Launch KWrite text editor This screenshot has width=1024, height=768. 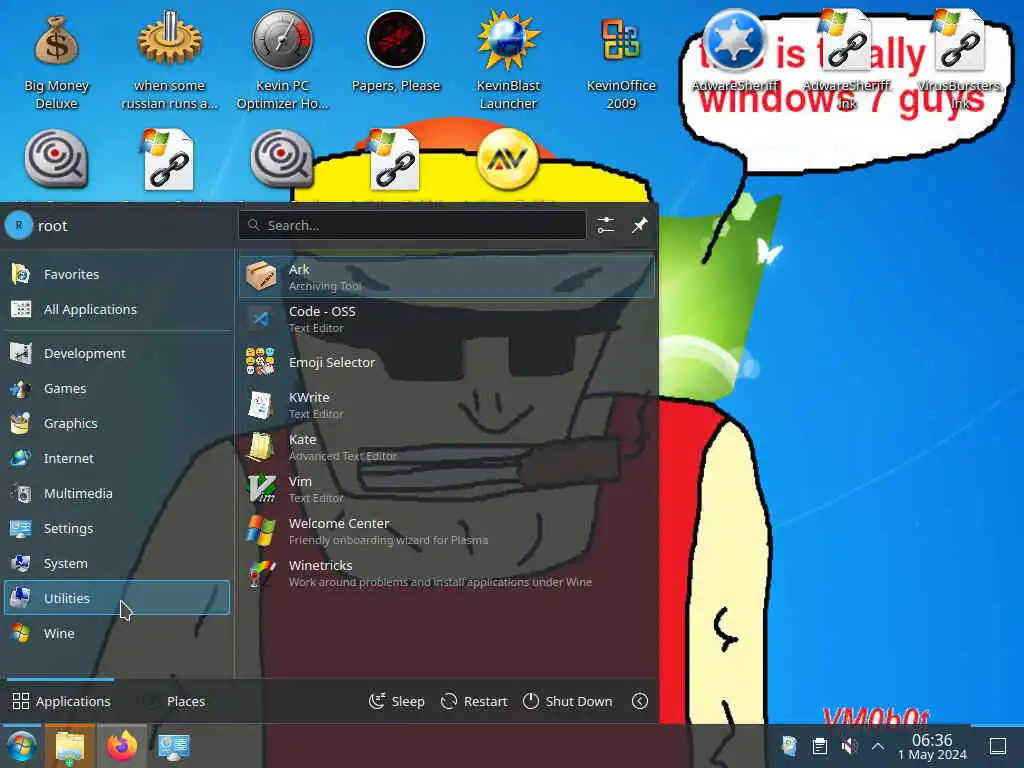pyautogui.click(x=447, y=405)
